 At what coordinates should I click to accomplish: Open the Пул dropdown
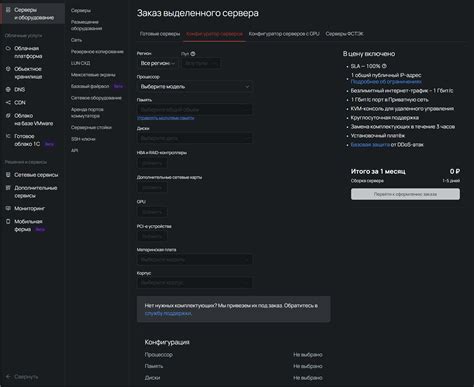point(201,63)
